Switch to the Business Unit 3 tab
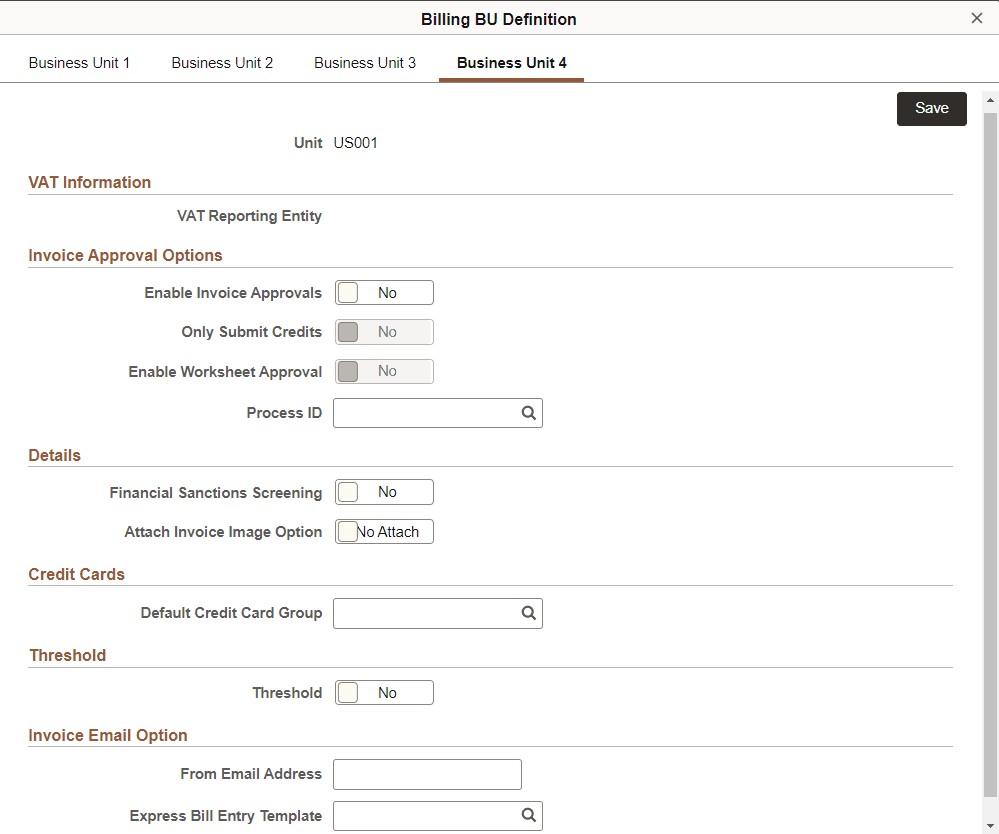Viewport: 999px width, 834px height. tap(364, 62)
